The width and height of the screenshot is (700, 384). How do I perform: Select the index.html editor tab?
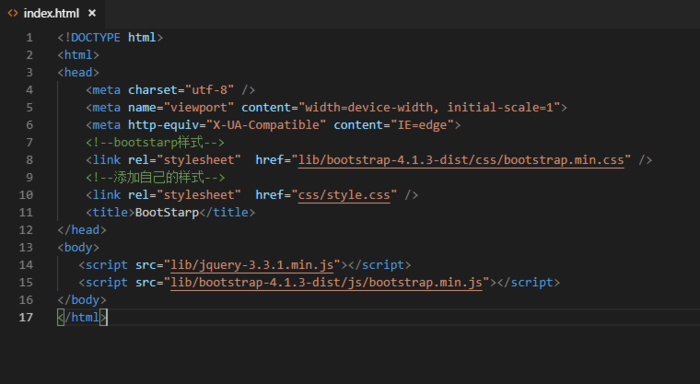52,13
